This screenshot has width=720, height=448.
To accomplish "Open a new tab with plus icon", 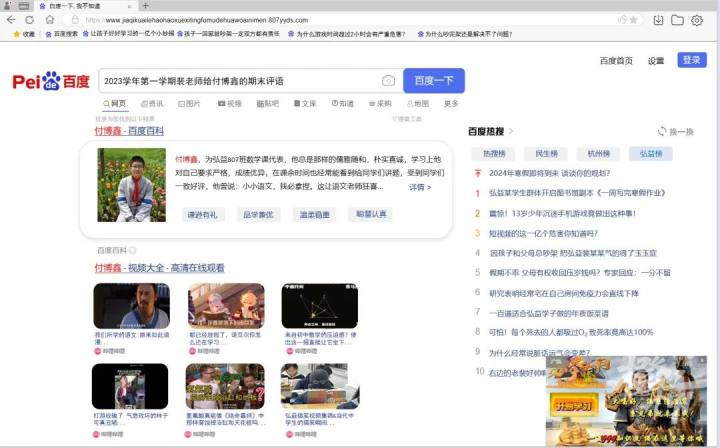I will pos(145,6).
